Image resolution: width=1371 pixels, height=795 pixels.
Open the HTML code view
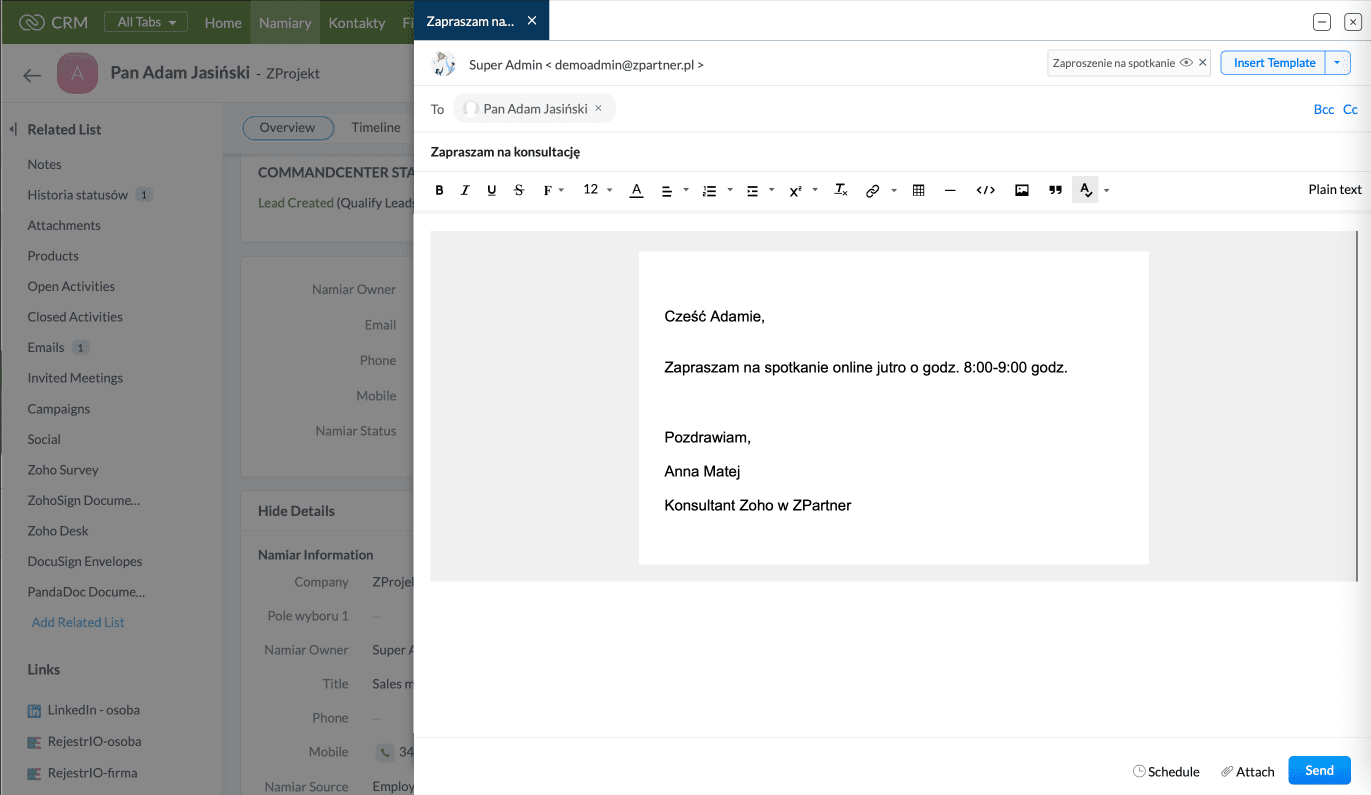click(985, 190)
